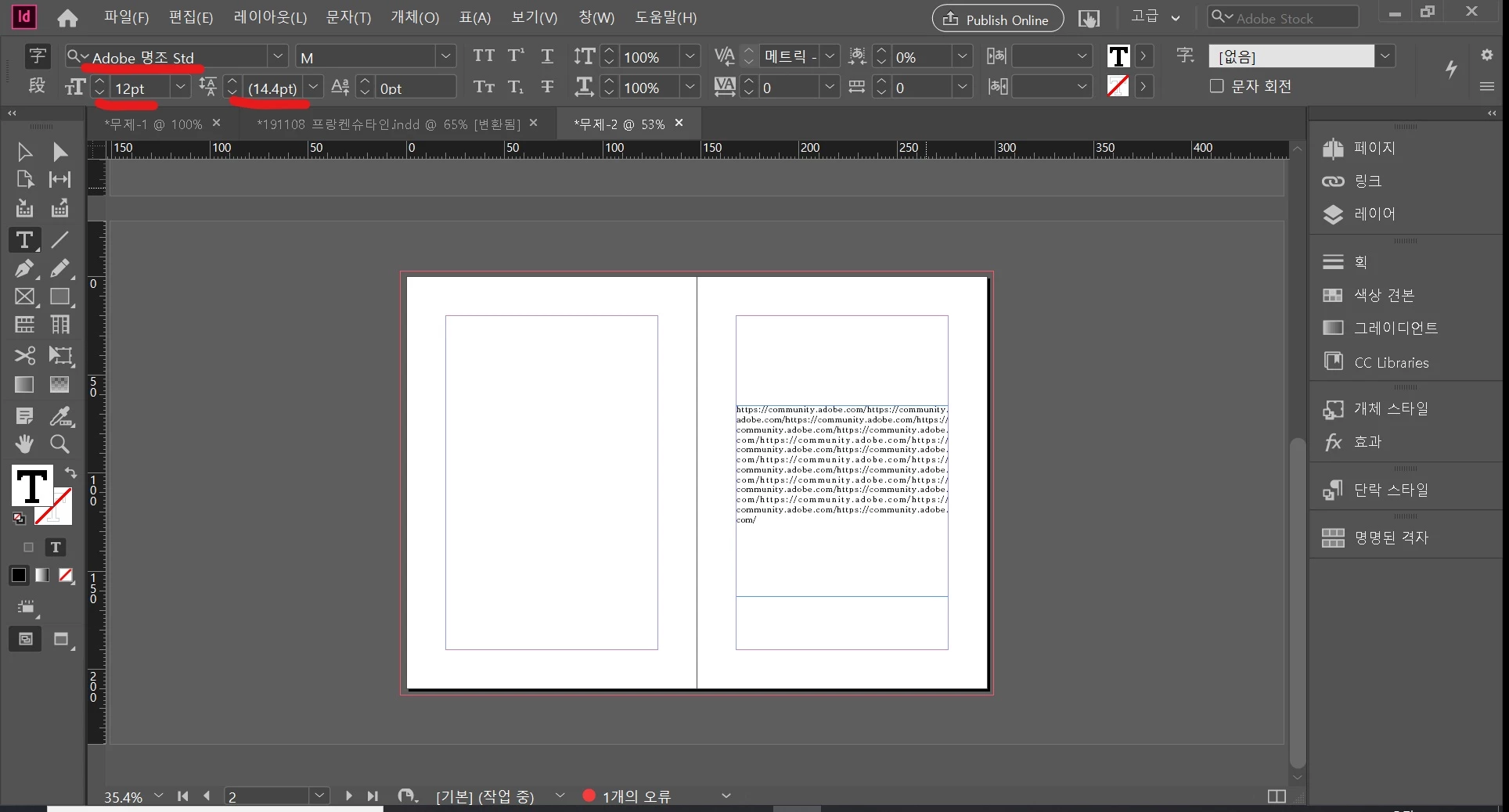Open the leading (14.4pt) dropdown
Viewport: 1509px width, 812px height.
313,87
